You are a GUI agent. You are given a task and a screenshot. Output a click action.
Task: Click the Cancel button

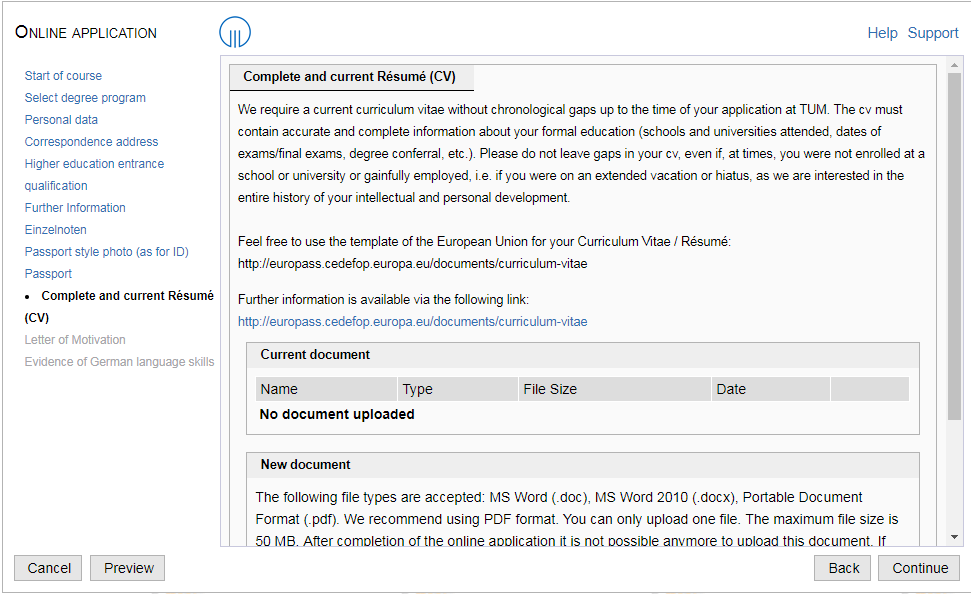48,568
